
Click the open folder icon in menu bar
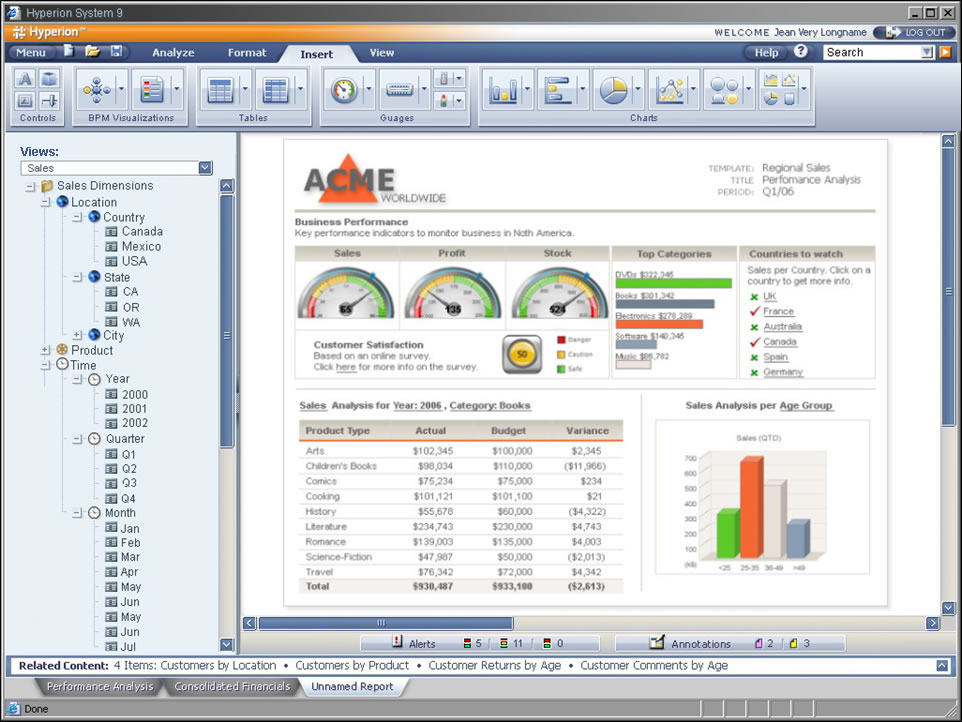click(92, 52)
